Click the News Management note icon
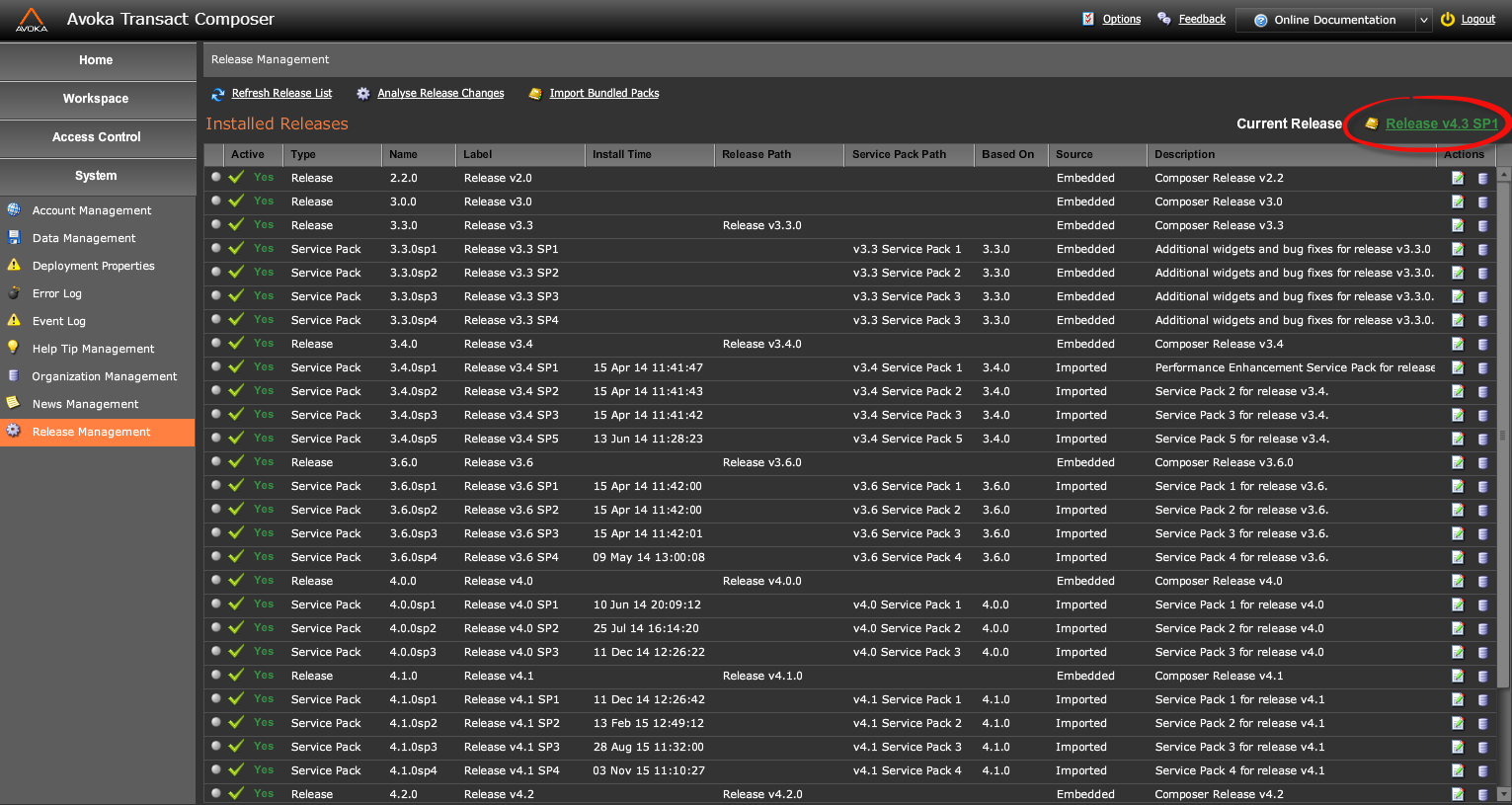The height and width of the screenshot is (805, 1512). 14,403
